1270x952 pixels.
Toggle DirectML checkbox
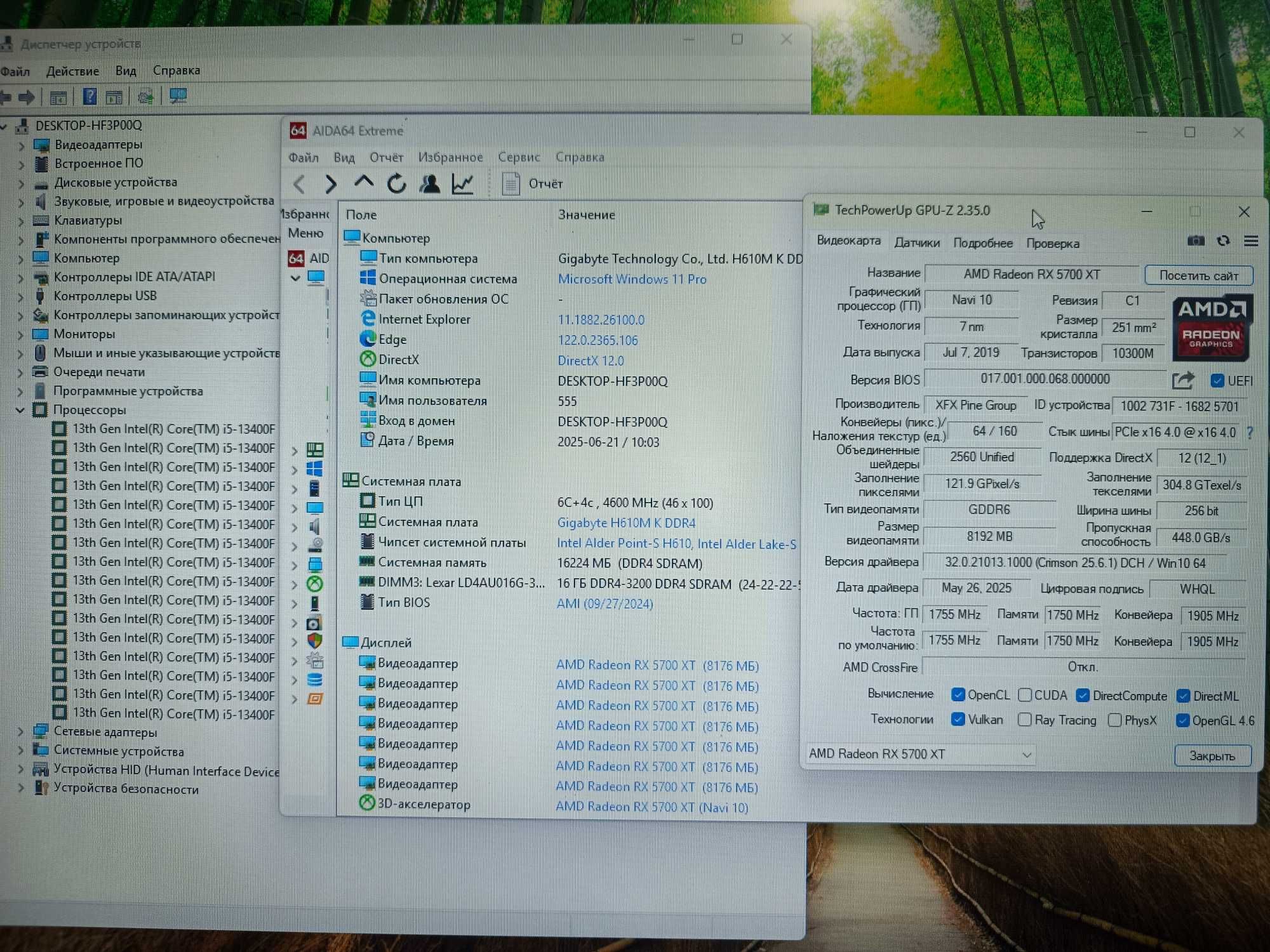tap(1183, 696)
